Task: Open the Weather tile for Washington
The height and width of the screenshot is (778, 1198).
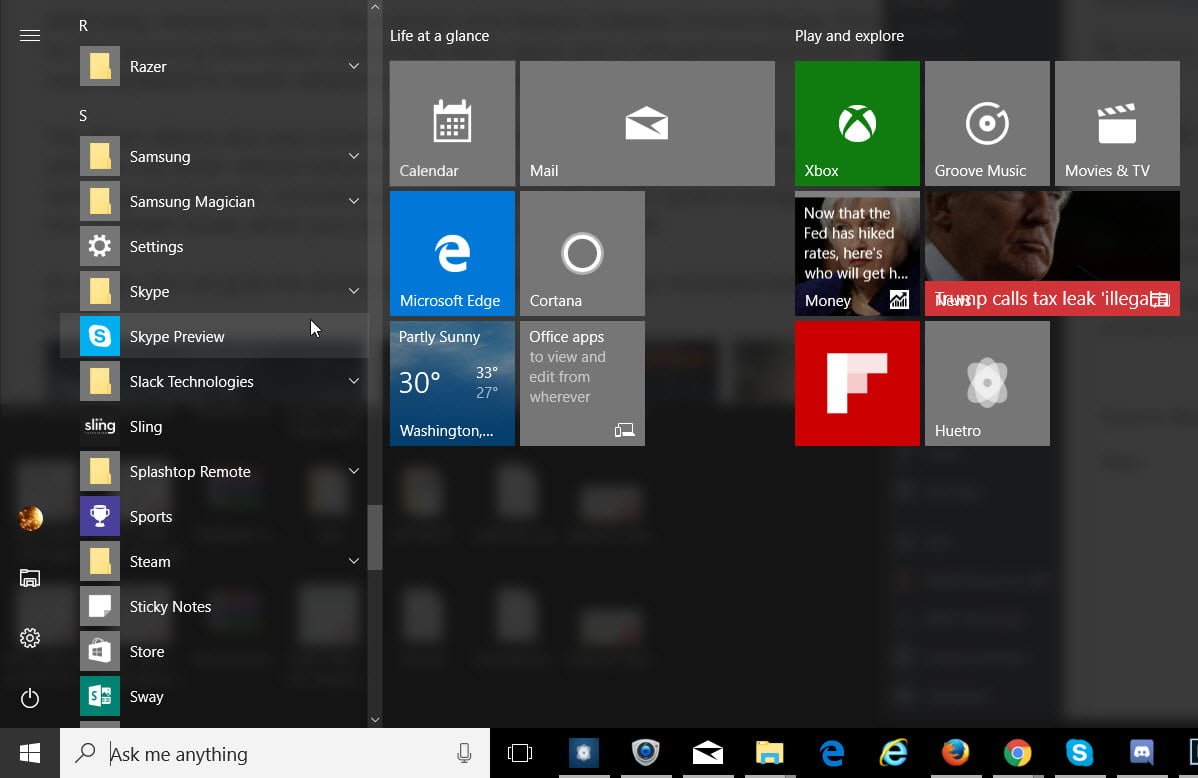Action: [x=452, y=383]
